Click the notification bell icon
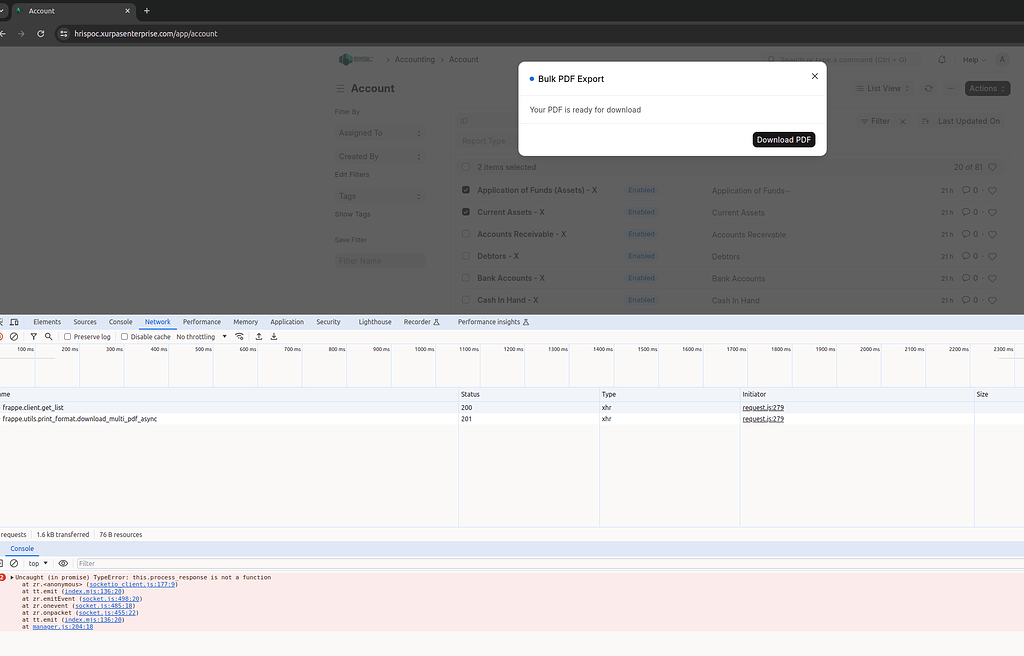 [x=941, y=60]
